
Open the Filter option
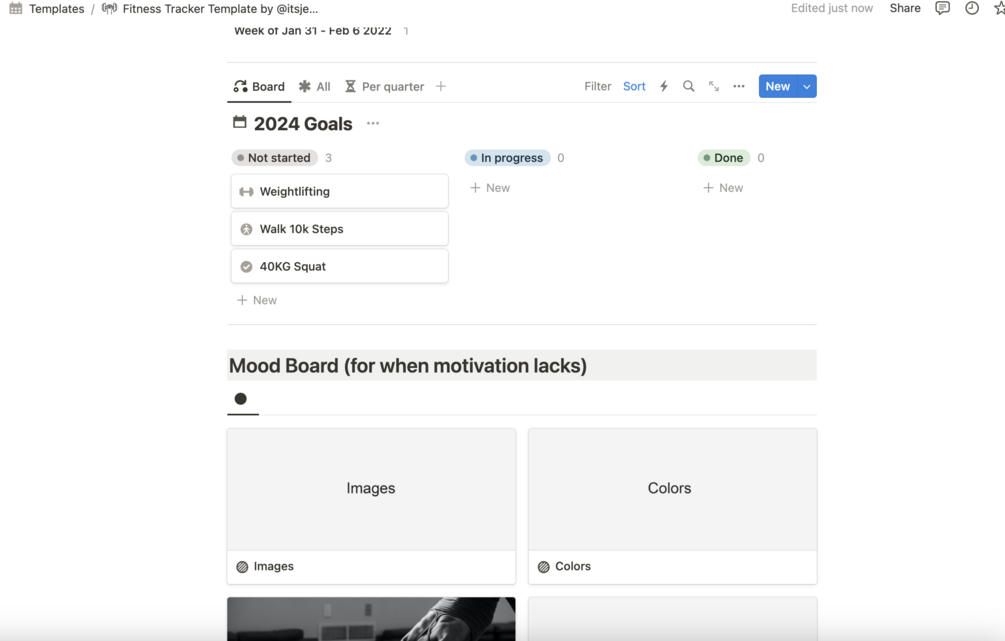(x=598, y=87)
